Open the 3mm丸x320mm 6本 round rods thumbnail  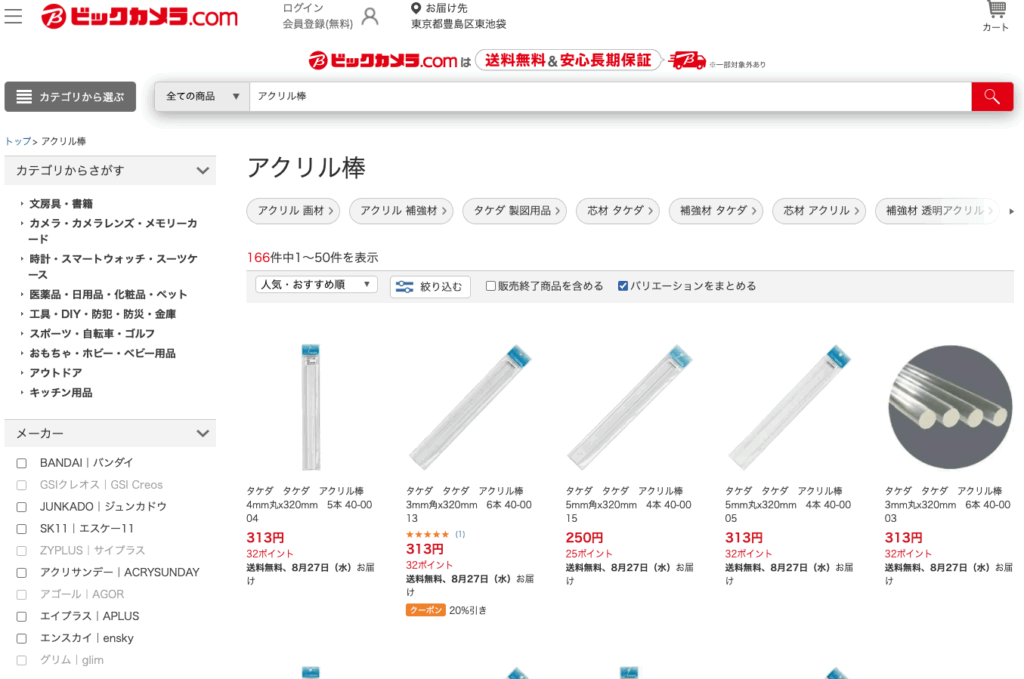click(x=950, y=407)
